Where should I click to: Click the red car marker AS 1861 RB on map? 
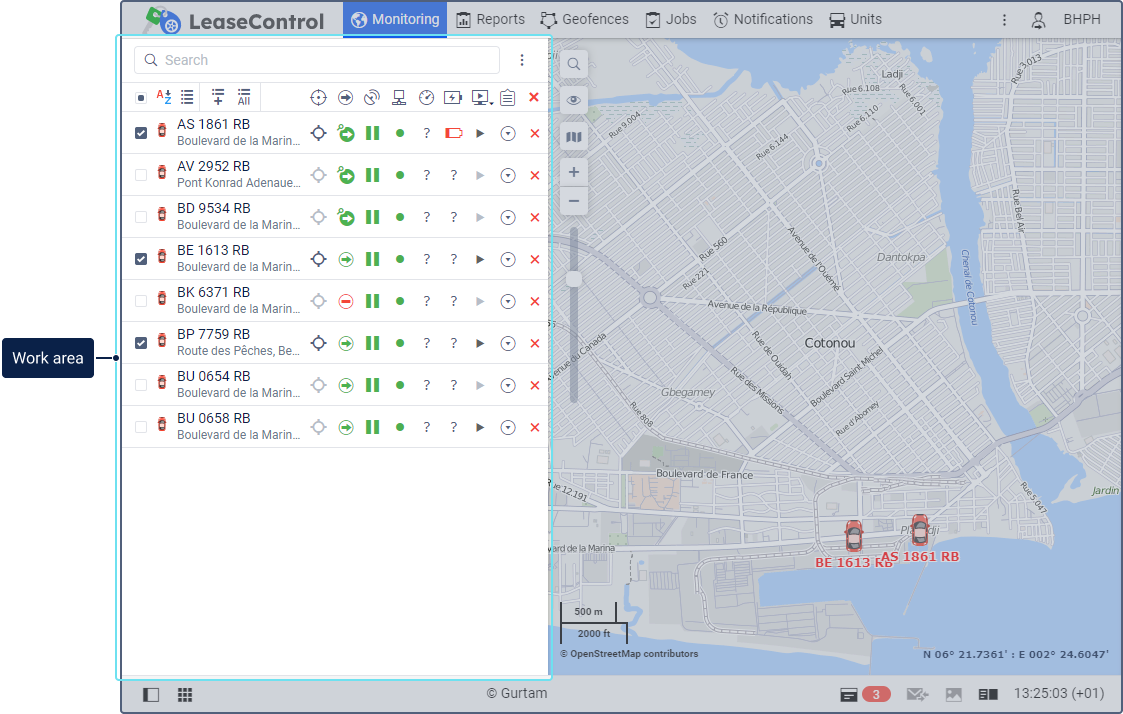pyautogui.click(x=919, y=530)
